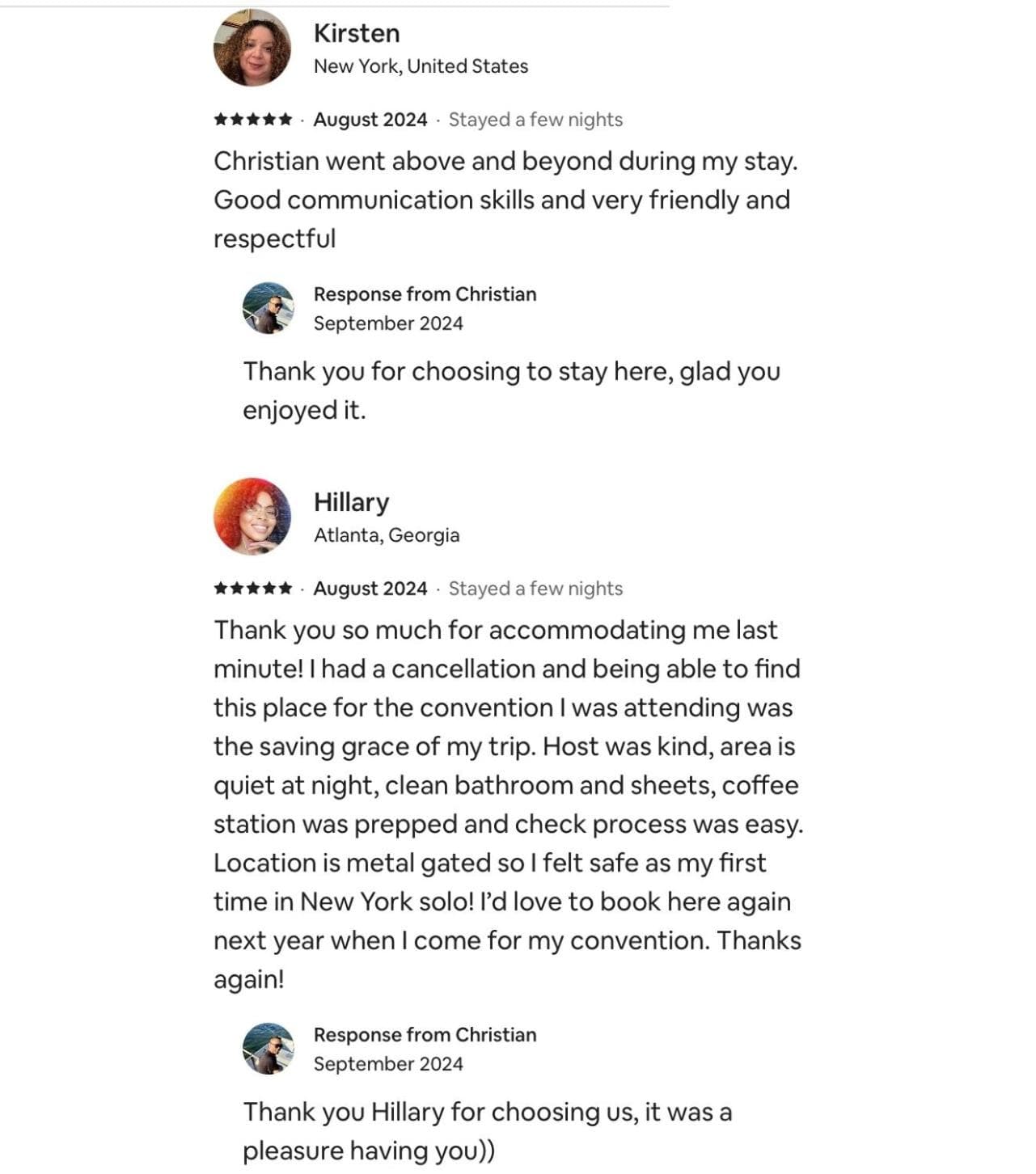Select 'Response from Christian' under Hillary's review
Viewport: 1036px width, 1174px height.
(x=425, y=1035)
